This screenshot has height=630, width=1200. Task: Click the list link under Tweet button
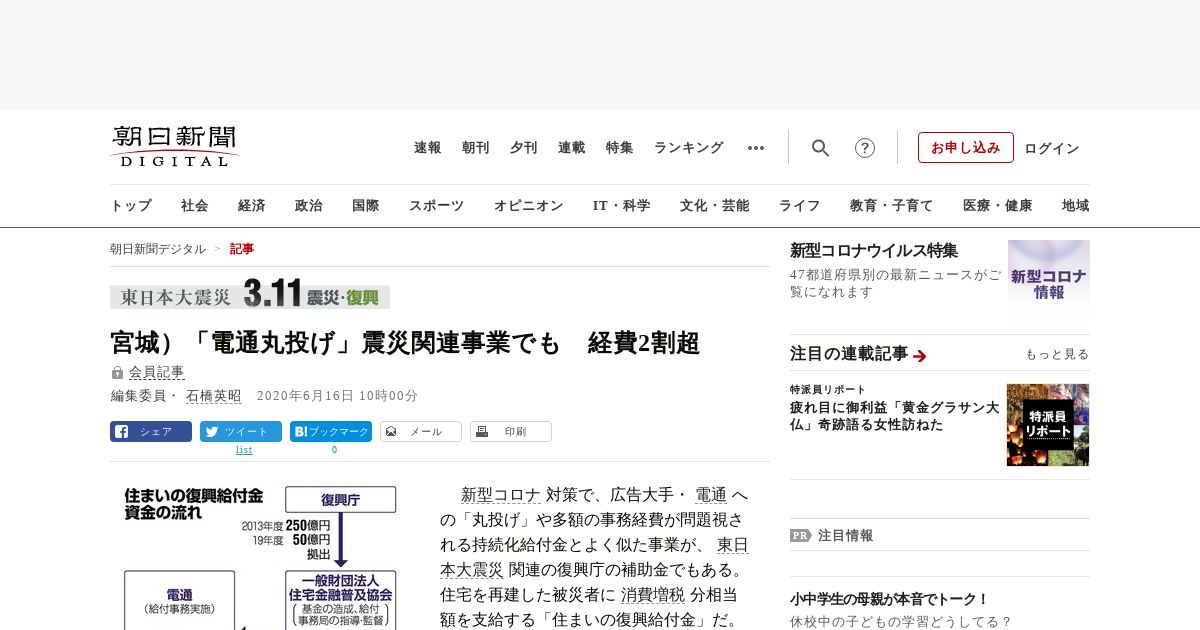(x=244, y=450)
